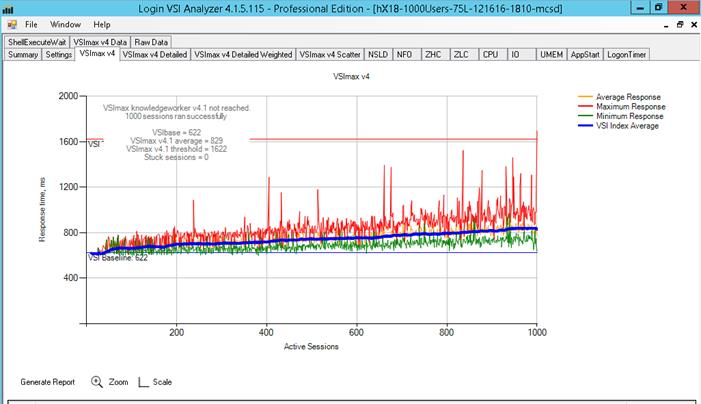This screenshot has width=701, height=404.
Task: Click the '1000 sessions ran successfully' text
Action: coord(176,116)
